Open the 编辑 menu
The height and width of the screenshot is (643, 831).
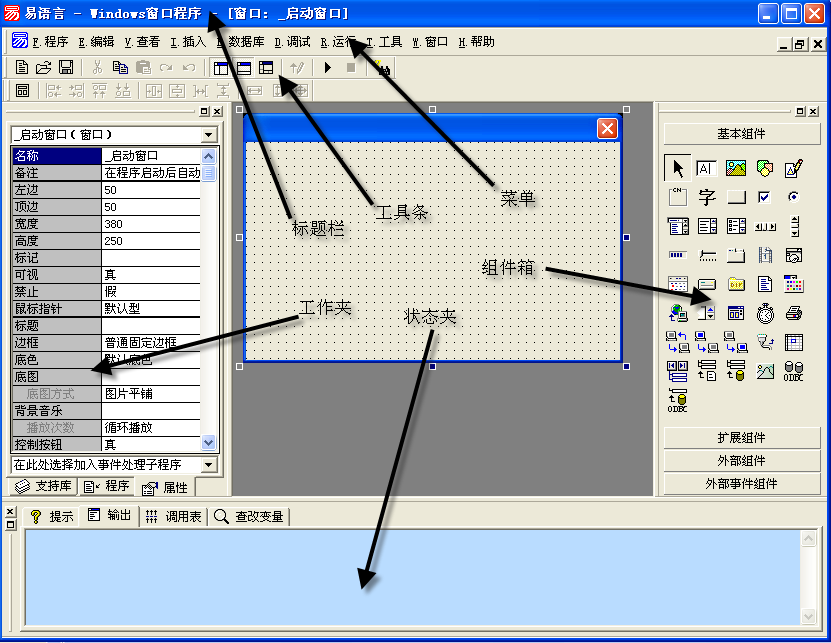point(96,42)
